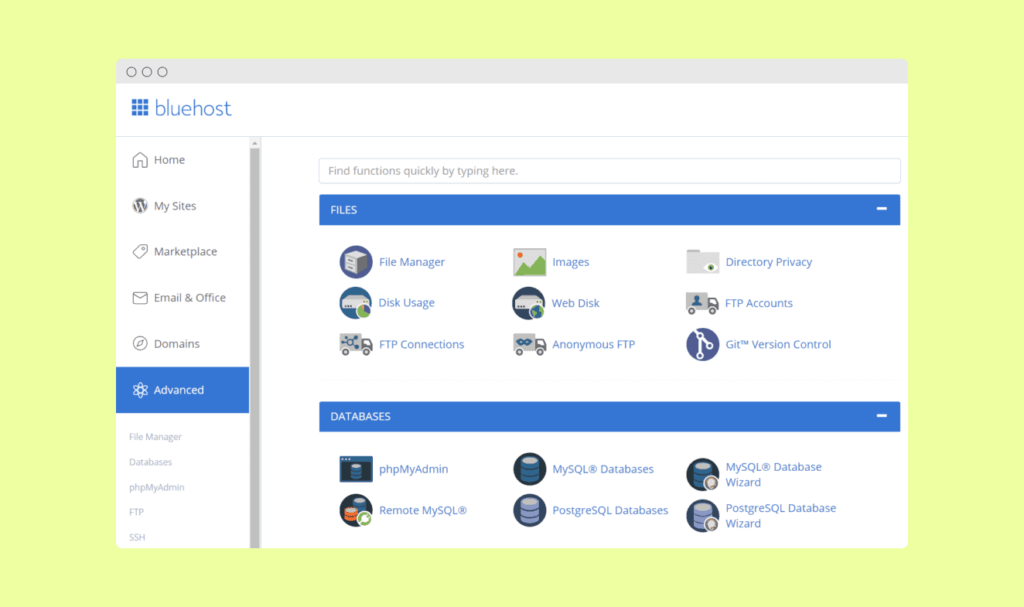1024x607 pixels.
Task: Click the Directory Privacy folder icon
Action: pos(703,262)
